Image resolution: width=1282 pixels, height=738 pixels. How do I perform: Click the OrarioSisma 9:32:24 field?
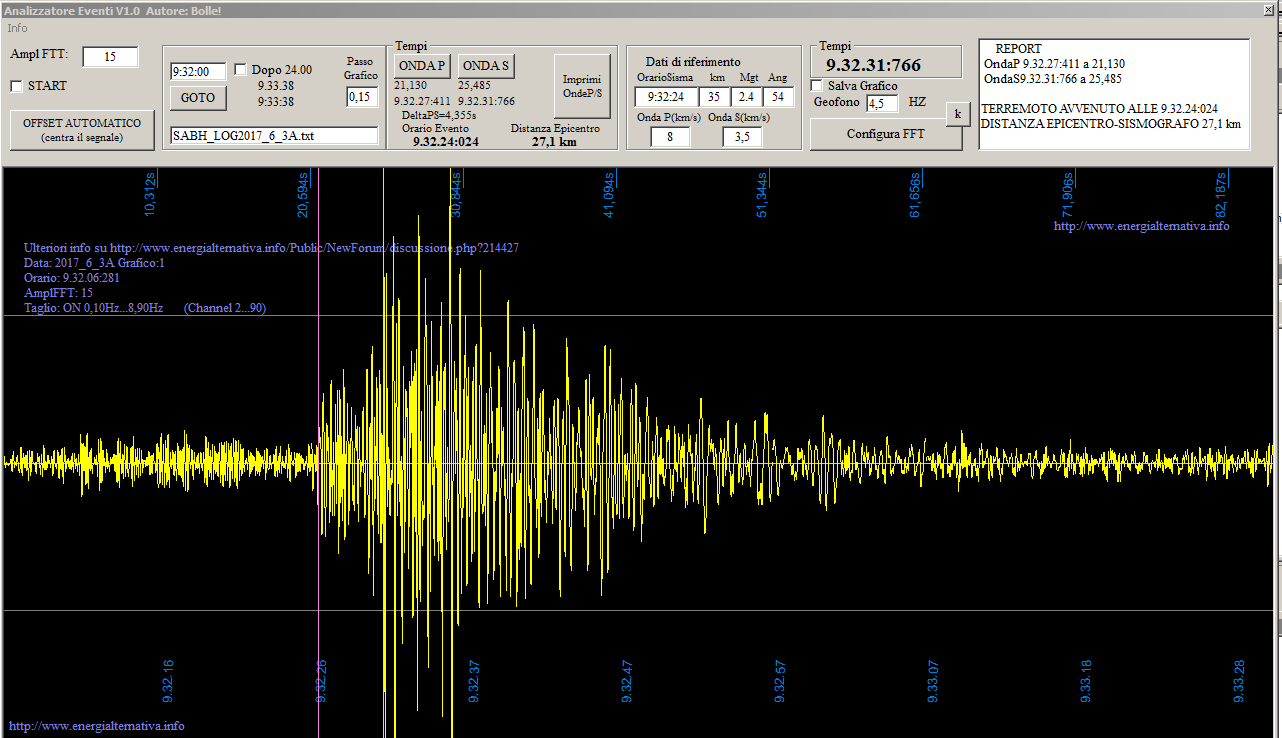pos(665,97)
